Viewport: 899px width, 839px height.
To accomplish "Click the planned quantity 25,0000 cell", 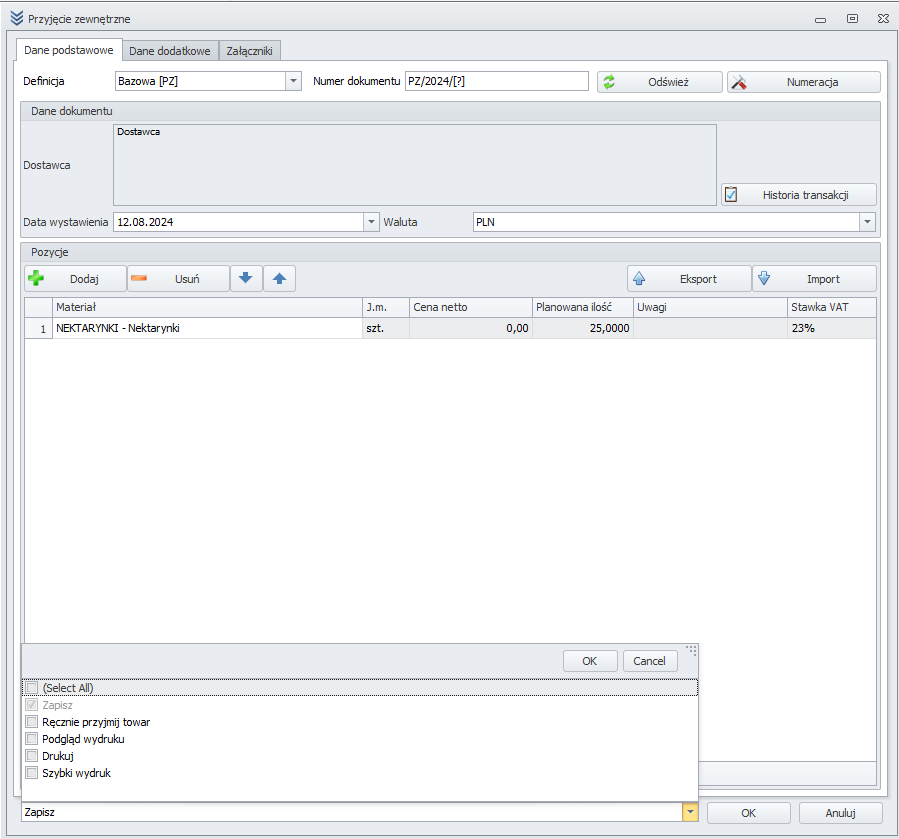I will (583, 328).
